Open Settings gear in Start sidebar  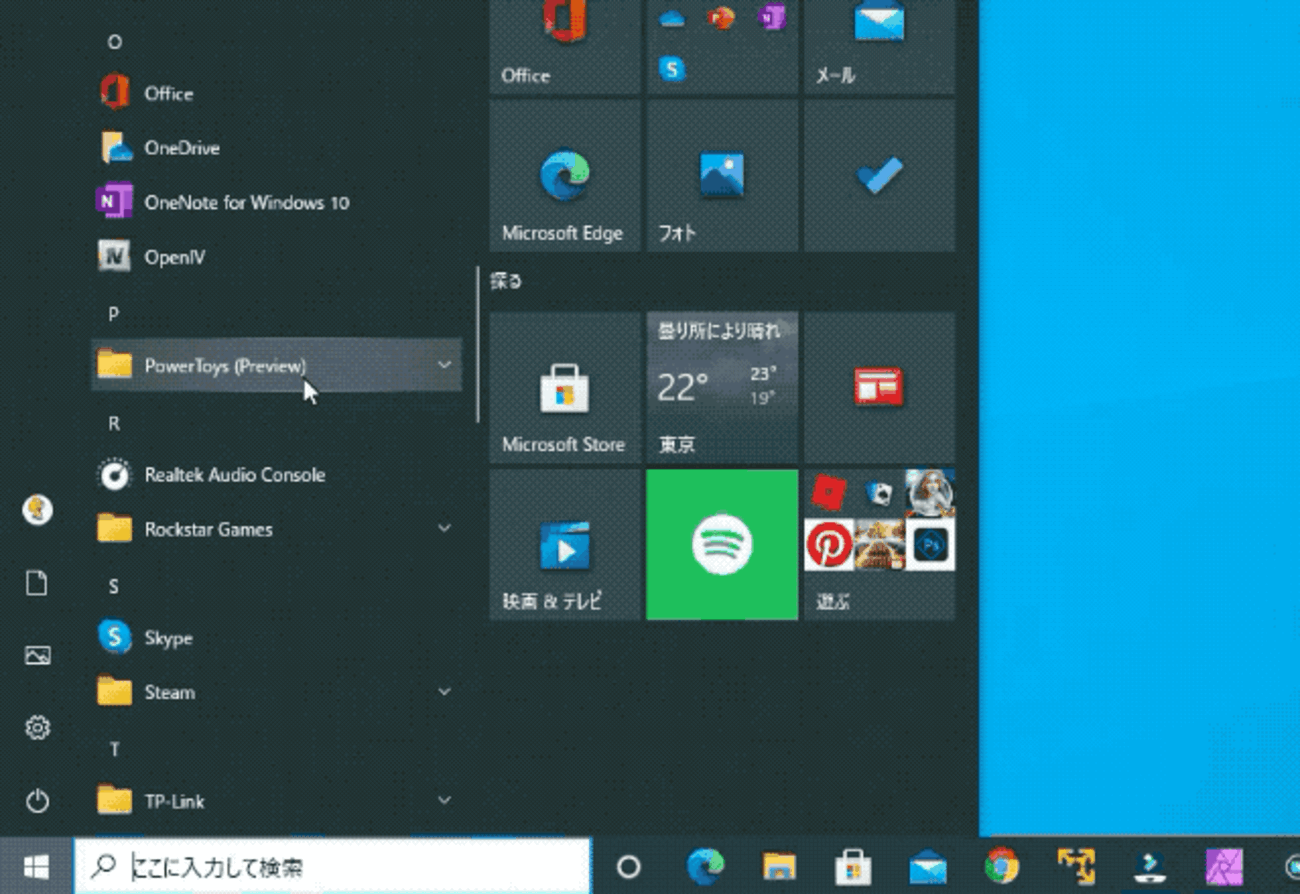click(37, 728)
